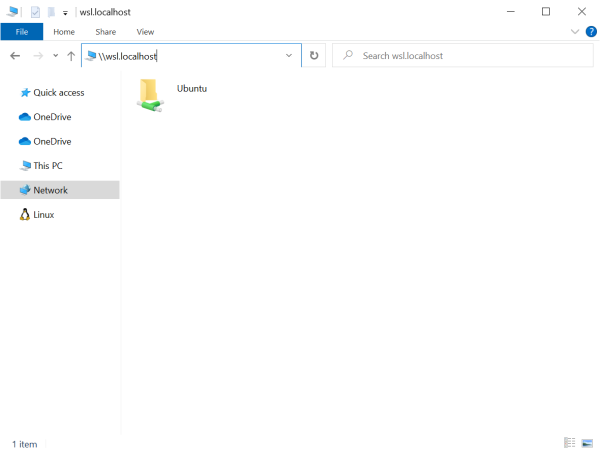Minimize the File Explorer window

[x=510, y=11]
